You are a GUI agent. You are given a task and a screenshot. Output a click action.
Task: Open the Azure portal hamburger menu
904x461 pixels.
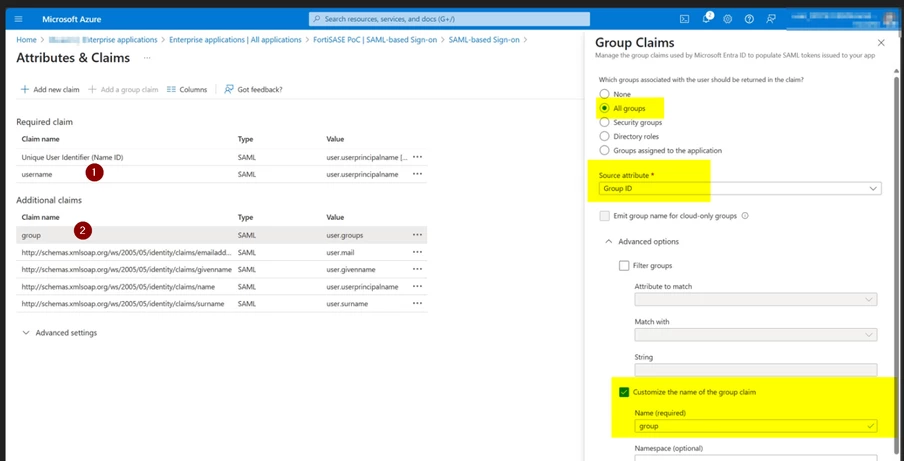(x=18, y=19)
